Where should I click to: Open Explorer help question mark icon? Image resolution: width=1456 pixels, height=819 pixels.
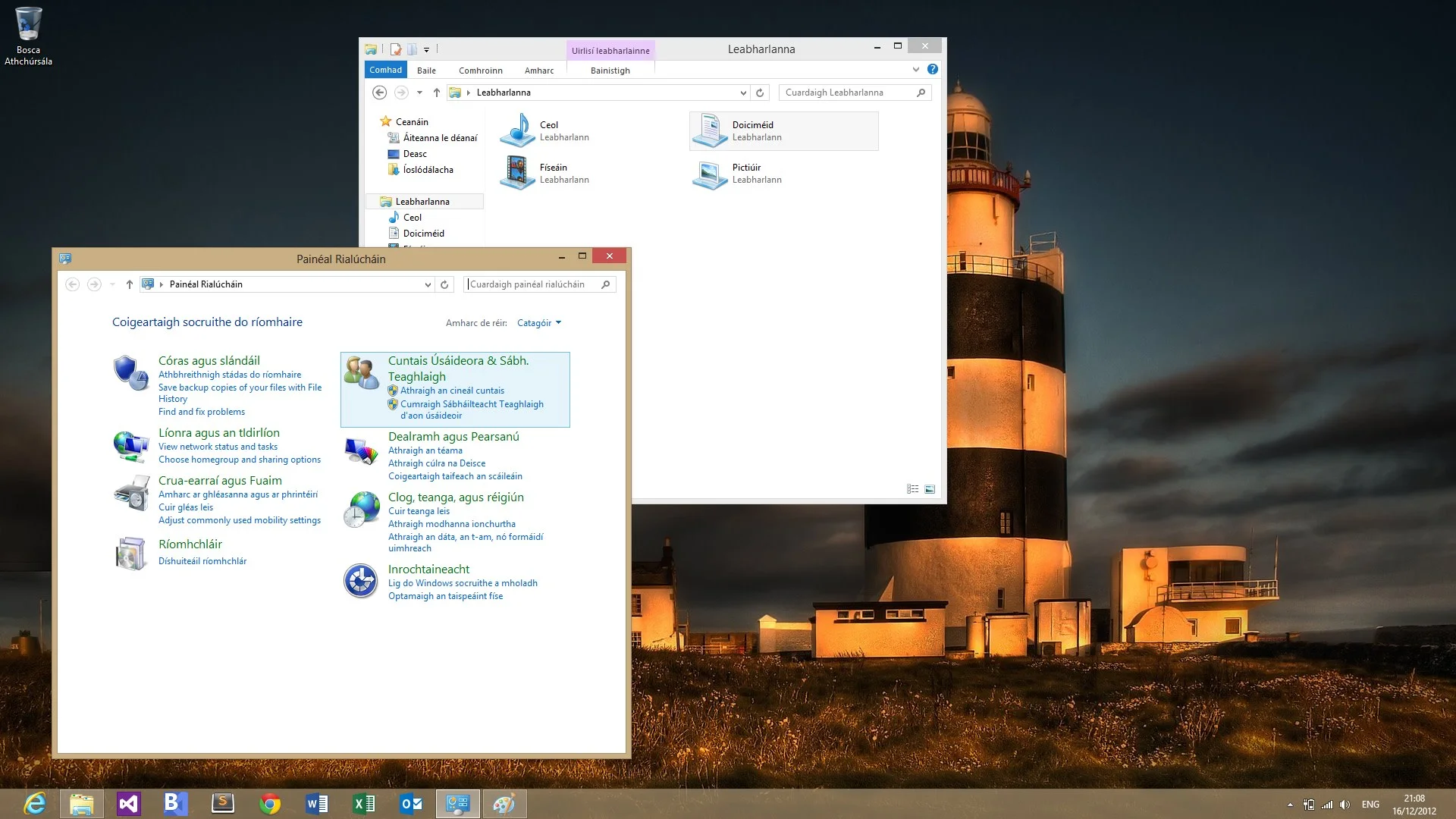pos(933,70)
